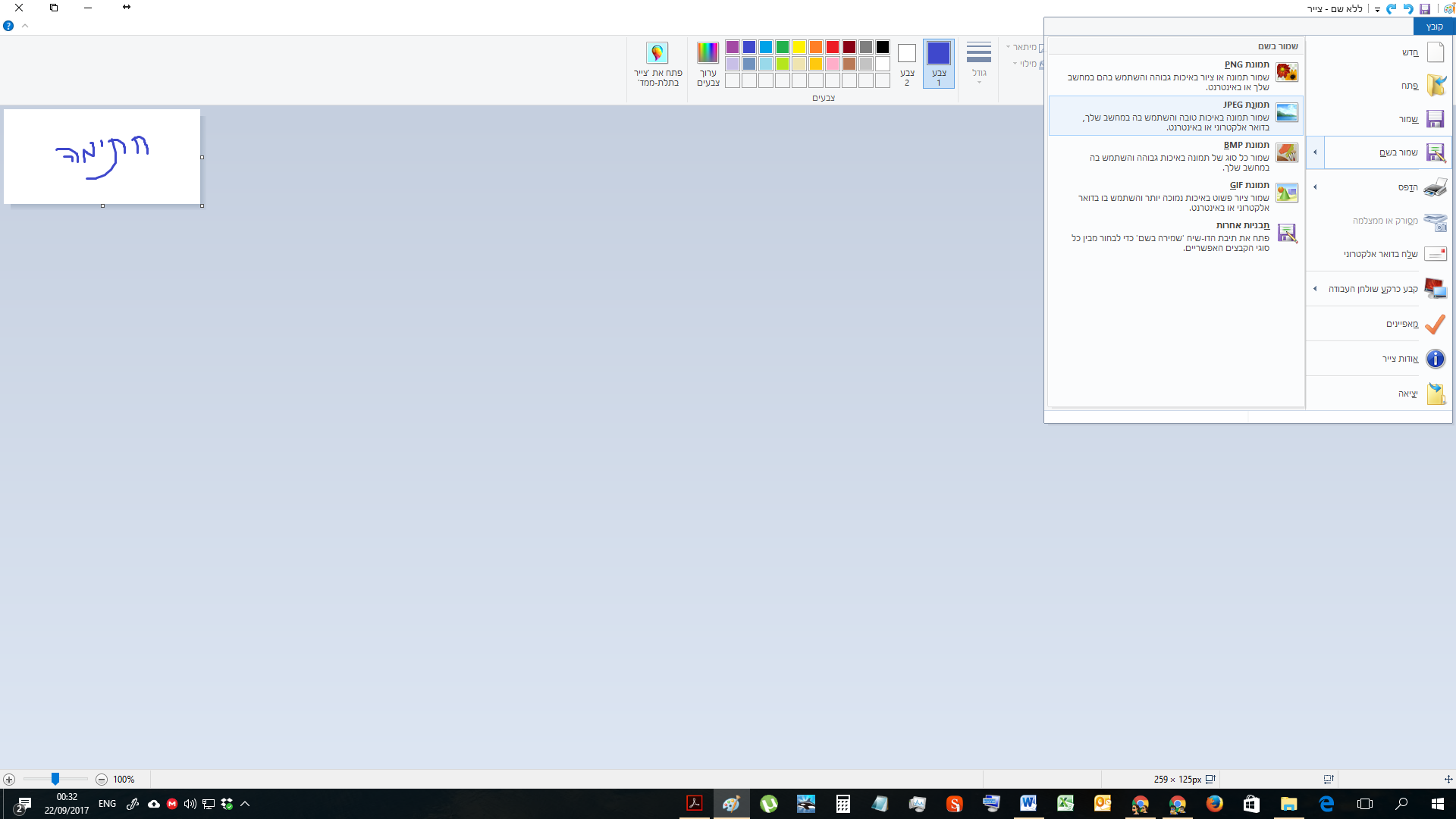The height and width of the screenshot is (819, 1456).
Task: Choose Open (פתח) folder icon in File menu
Action: pyautogui.click(x=1435, y=86)
